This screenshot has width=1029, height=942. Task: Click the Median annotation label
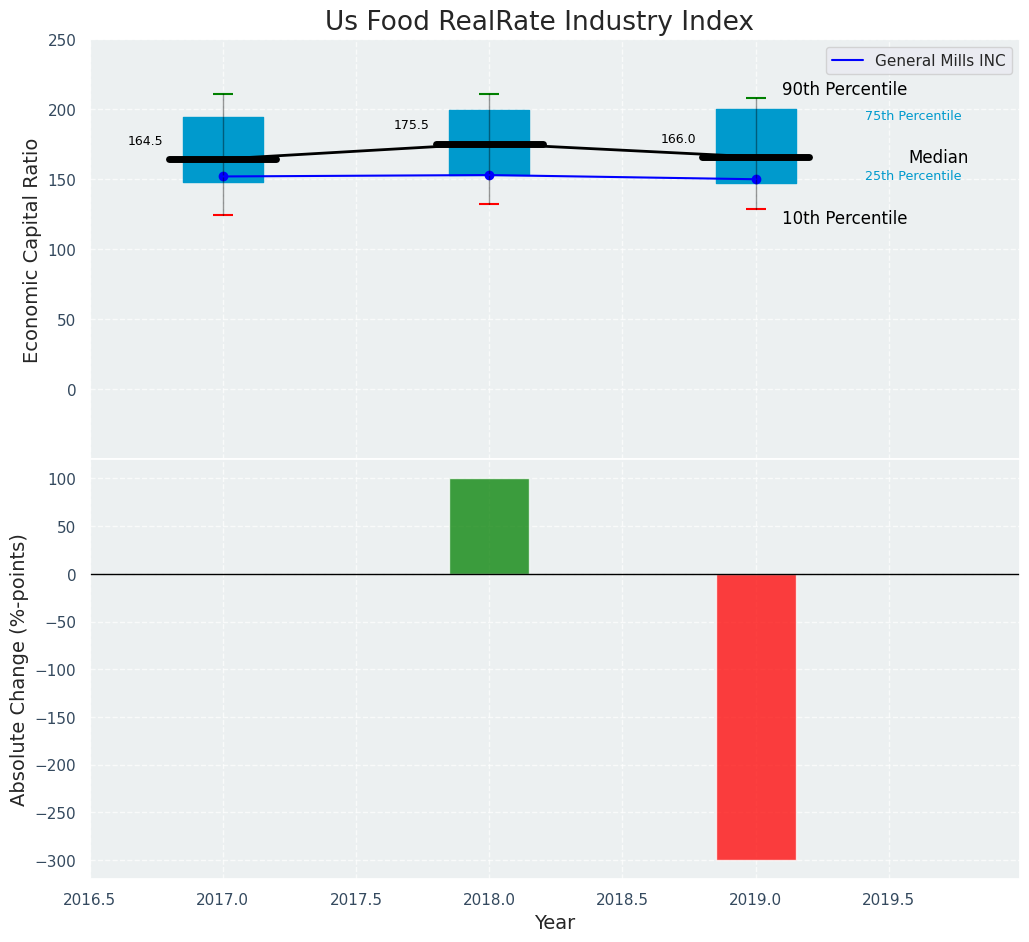pos(937,158)
